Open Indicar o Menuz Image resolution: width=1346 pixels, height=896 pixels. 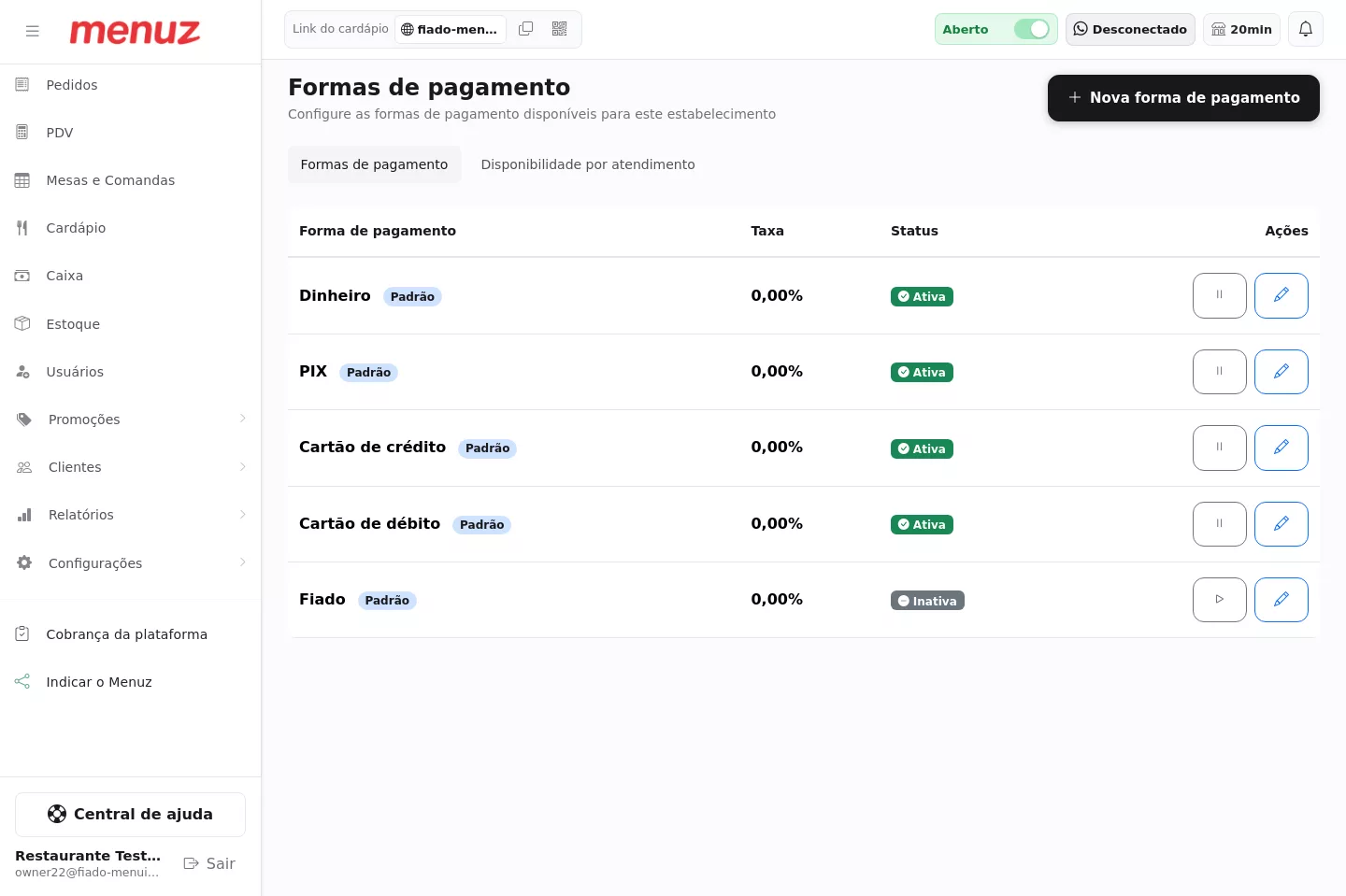(x=130, y=682)
